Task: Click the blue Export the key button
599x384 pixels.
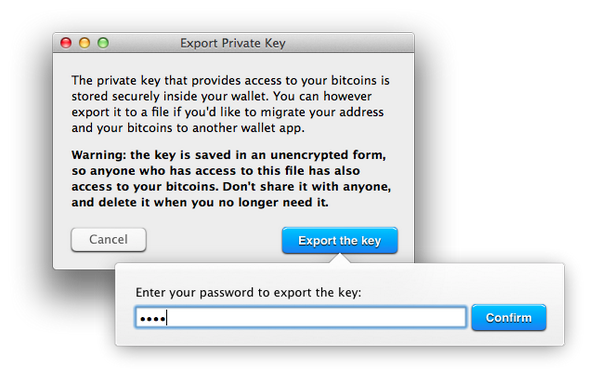Action: [x=340, y=240]
